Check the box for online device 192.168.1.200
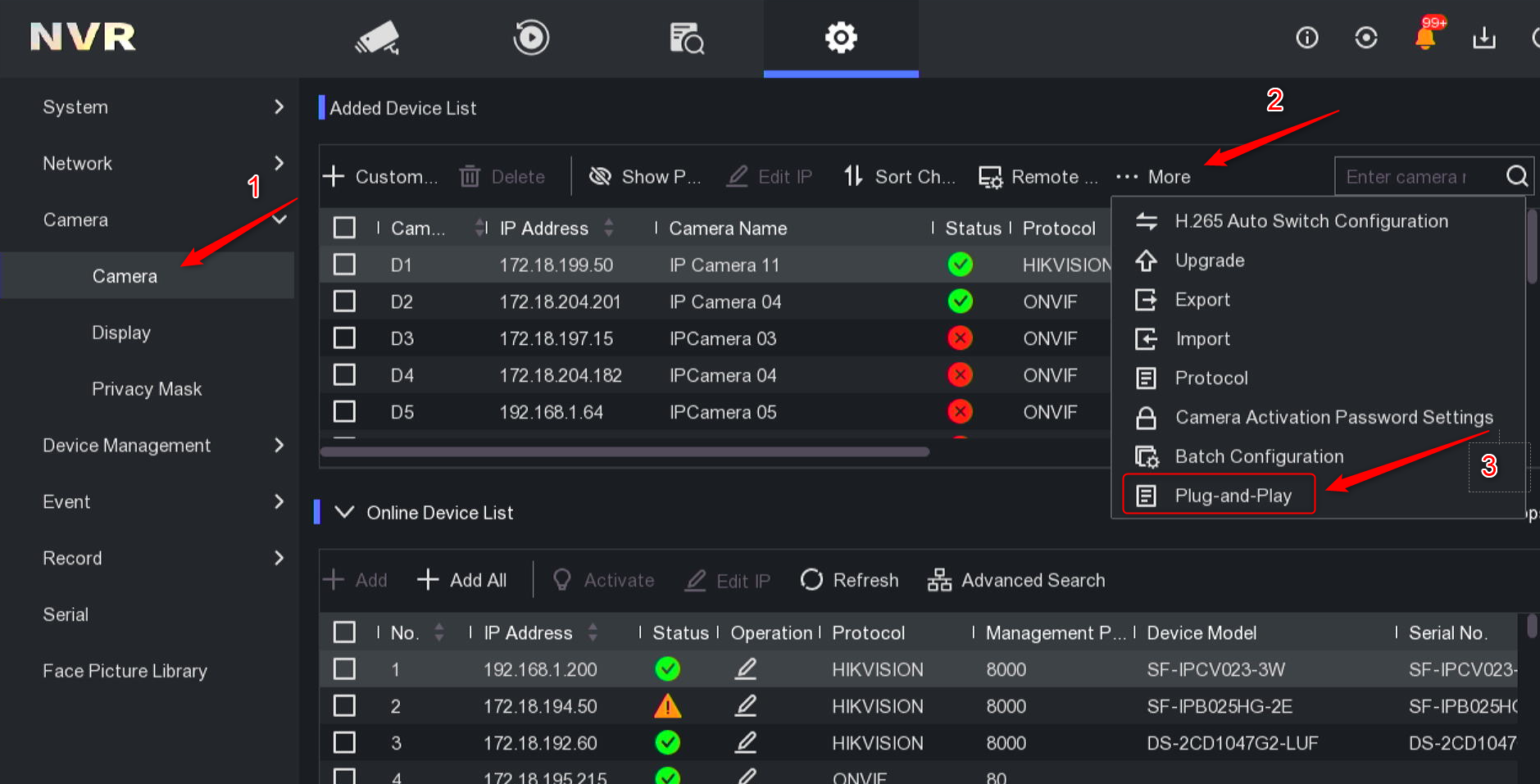This screenshot has width=1540, height=784. coord(344,669)
